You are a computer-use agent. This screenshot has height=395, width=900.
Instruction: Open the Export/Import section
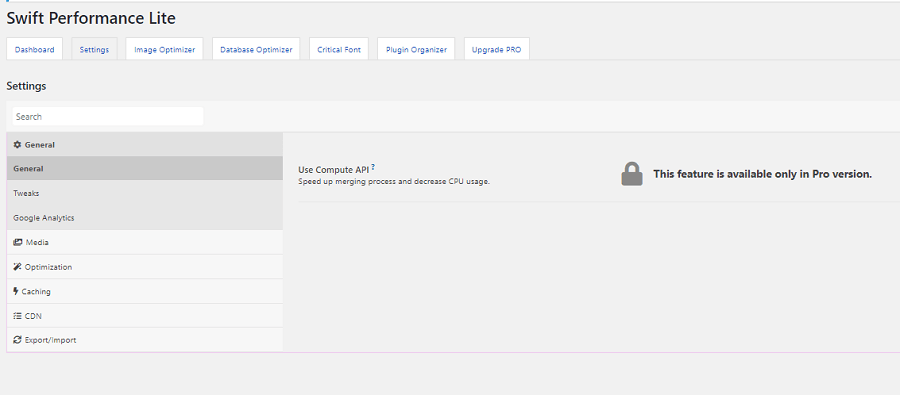pos(145,340)
